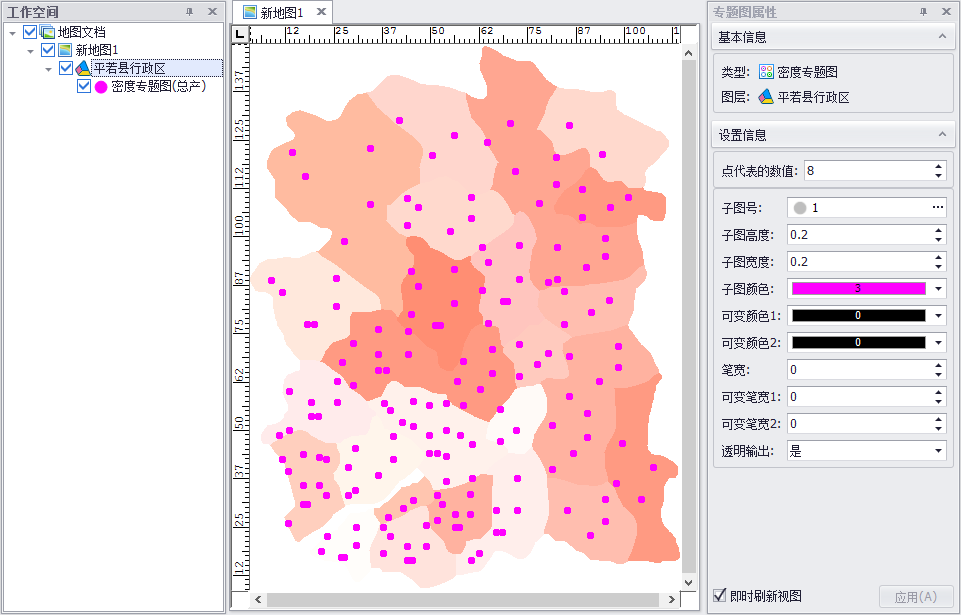The image size is (961, 615).
Task: Collapse the 设置信息 section
Action: pos(940,135)
